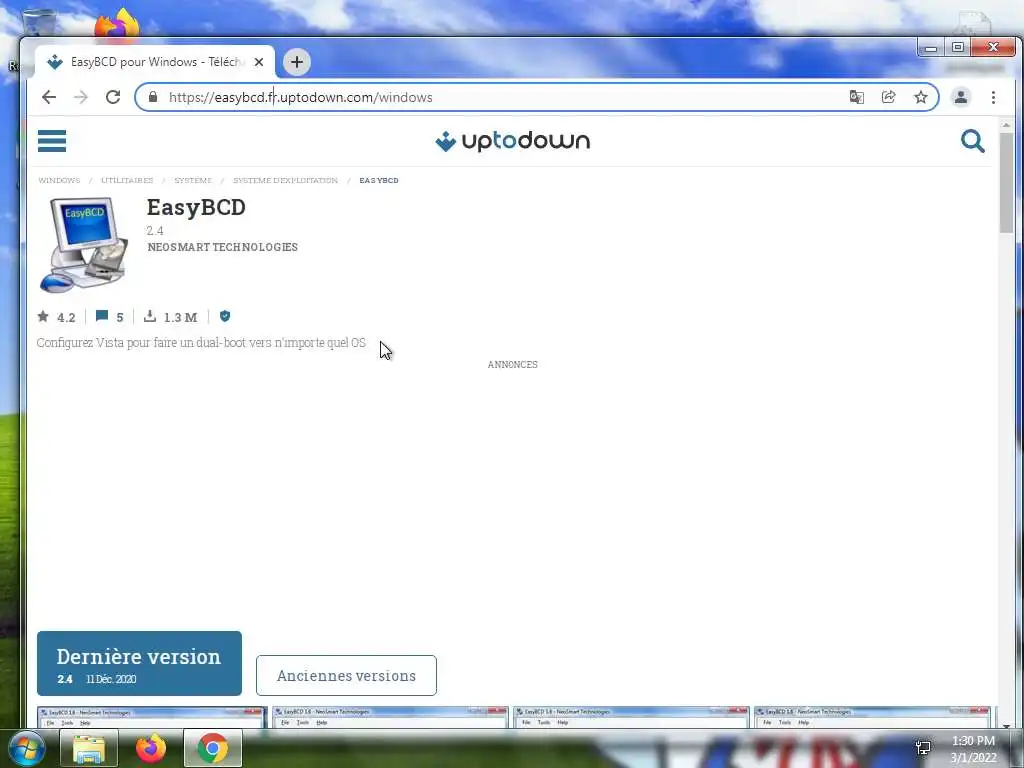Click the network tray icon
Viewport: 1024px width, 768px height.
[x=923, y=748]
